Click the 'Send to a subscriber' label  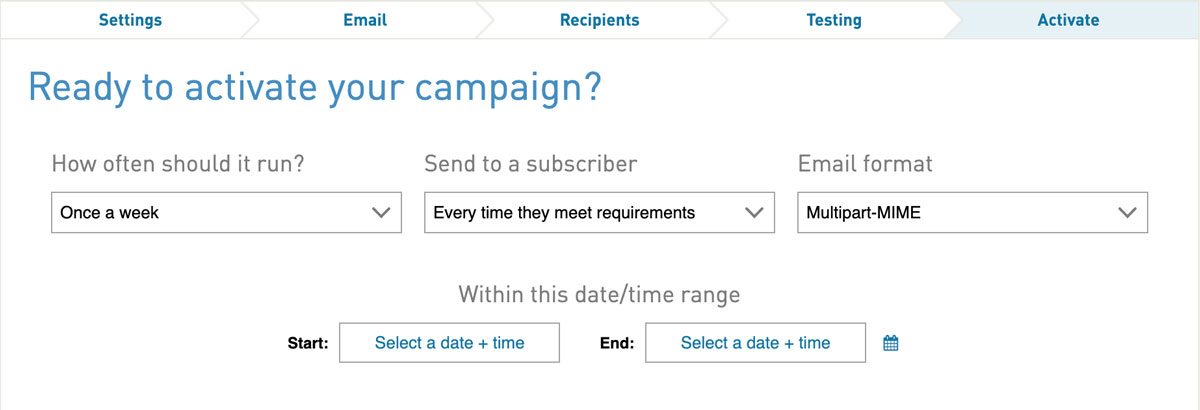[531, 163]
